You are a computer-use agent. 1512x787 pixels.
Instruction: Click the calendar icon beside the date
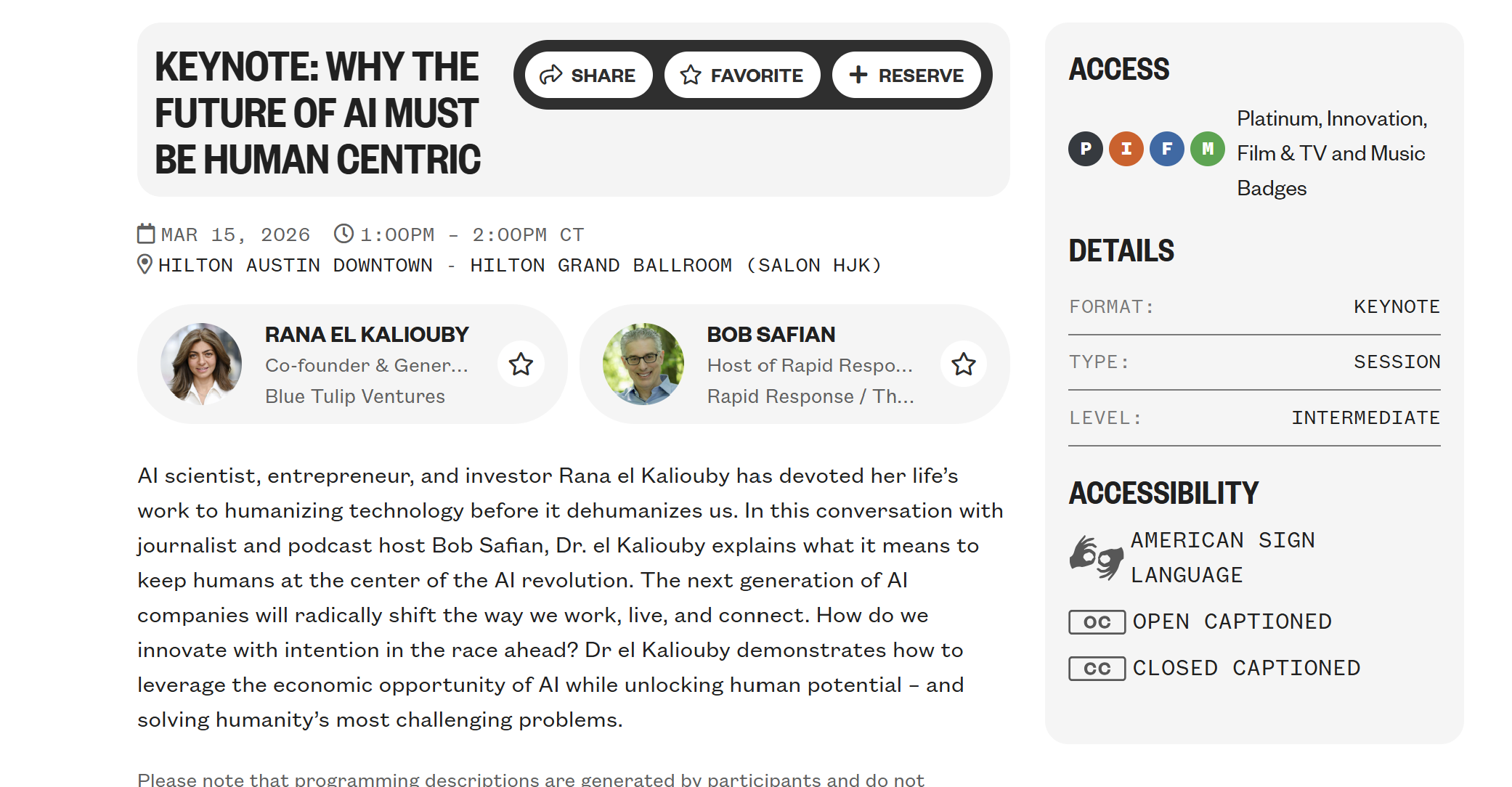146,234
